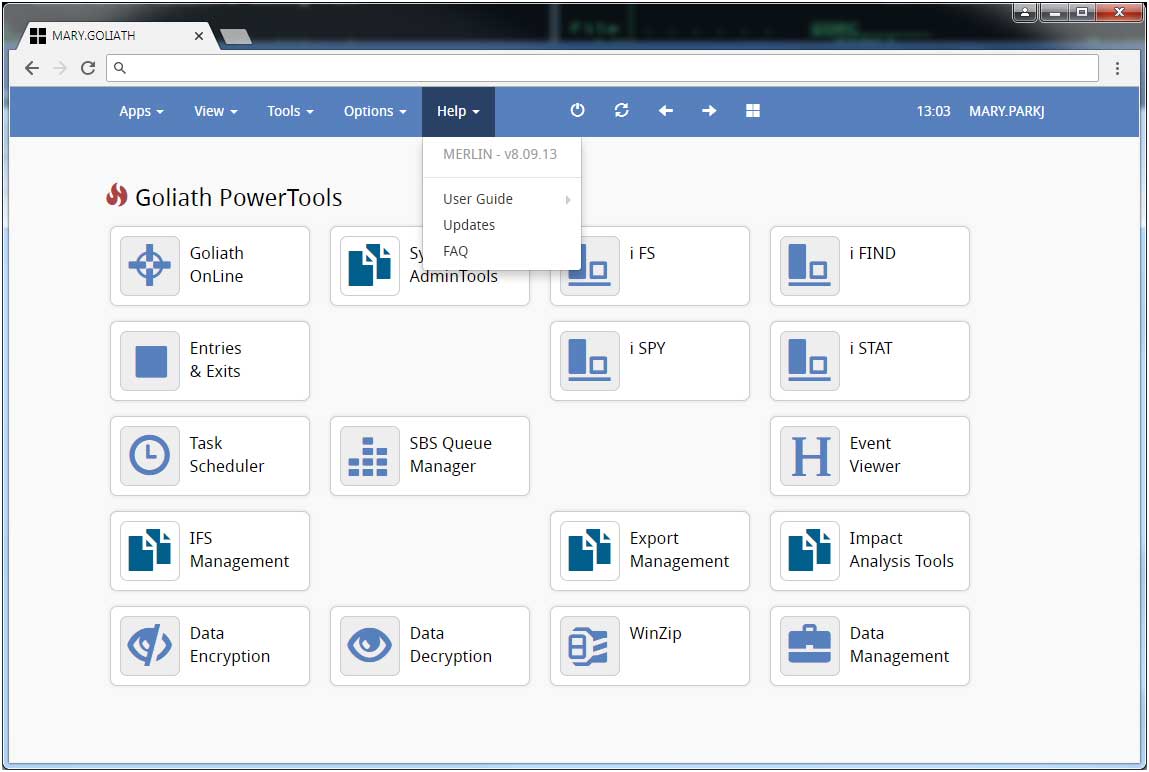Image resolution: width=1149 pixels, height=772 pixels.
Task: Select Updates from the Help menu
Action: 469,225
